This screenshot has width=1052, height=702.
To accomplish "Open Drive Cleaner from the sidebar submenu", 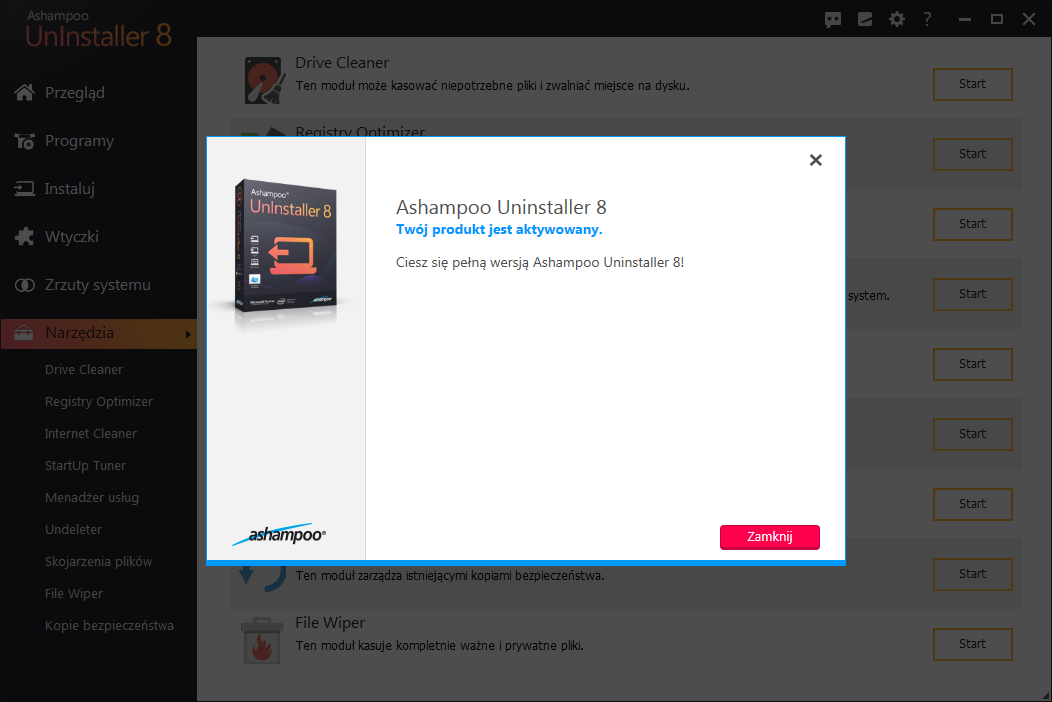I will point(84,370).
